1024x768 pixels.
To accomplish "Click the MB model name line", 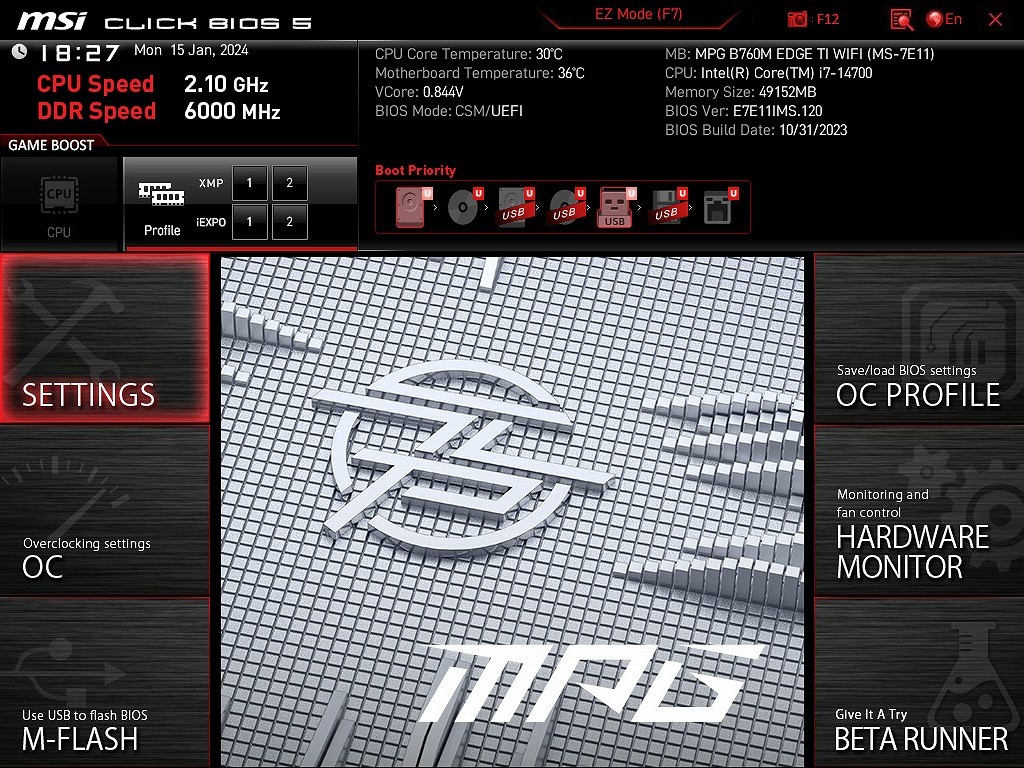I will click(x=799, y=54).
